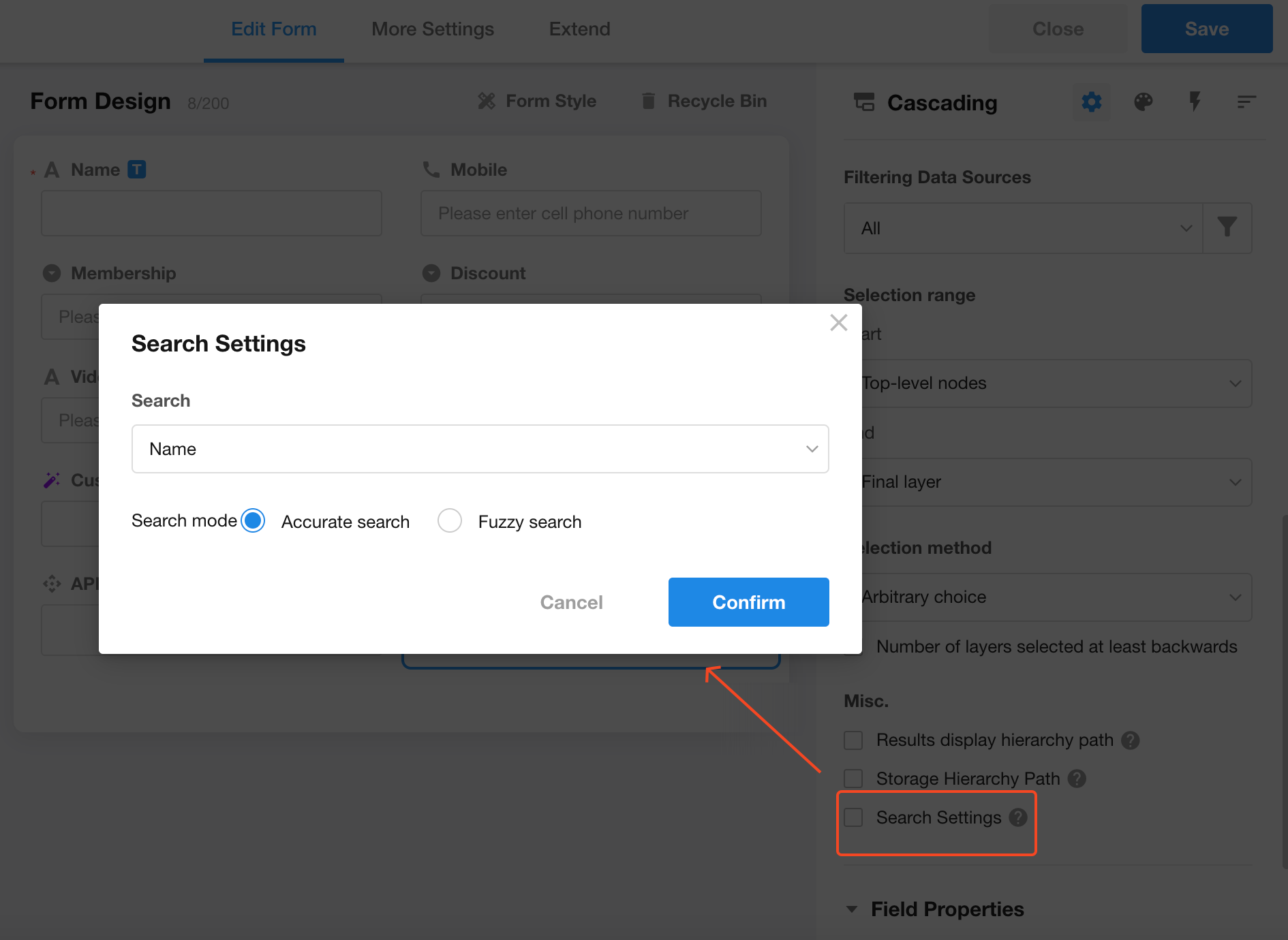
Task: Click the Form Style tools icon
Action: (487, 101)
